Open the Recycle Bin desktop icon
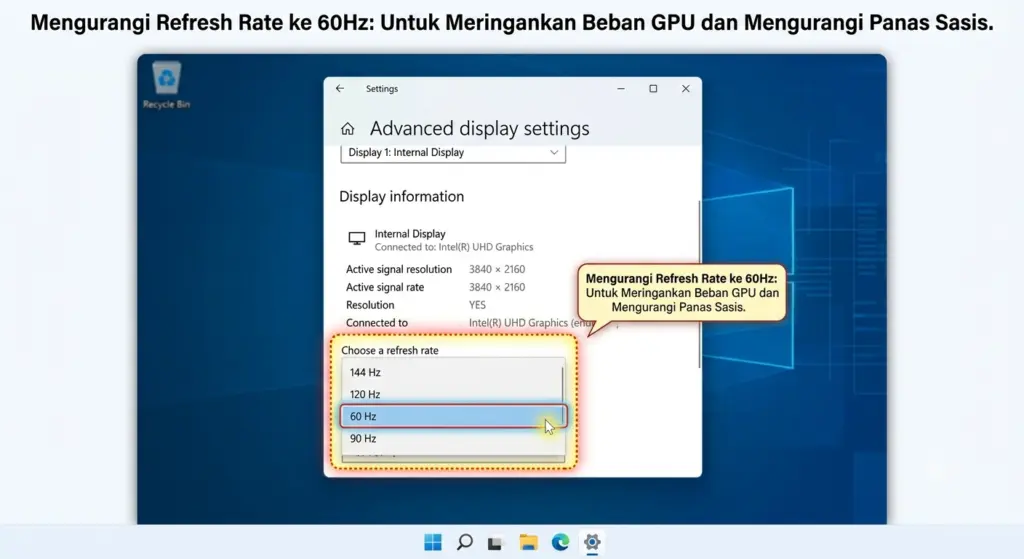1024x559 pixels. point(167,85)
